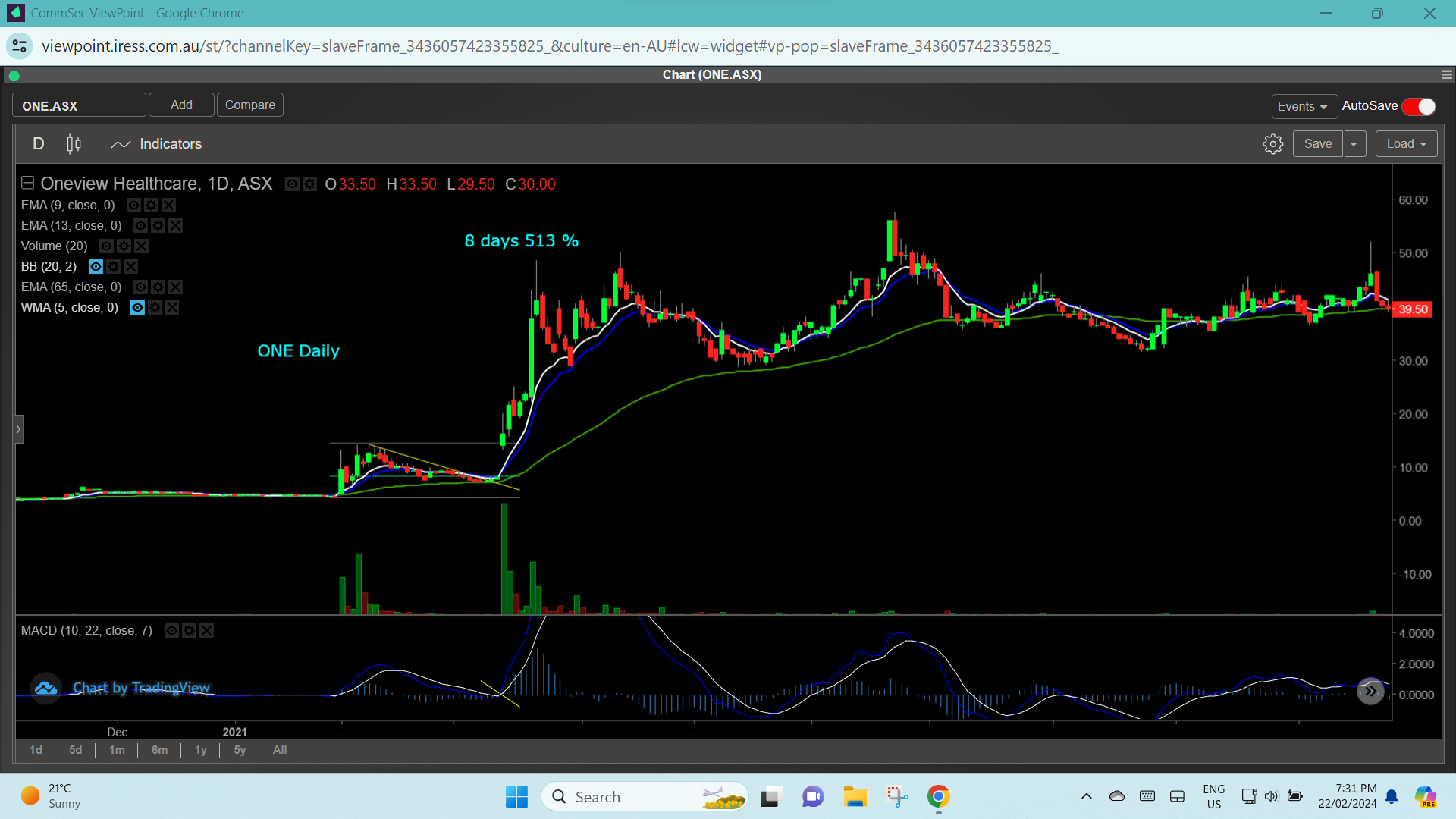This screenshot has height=819, width=1456.
Task: Expand left drawing toolbar handle
Action: (19, 429)
